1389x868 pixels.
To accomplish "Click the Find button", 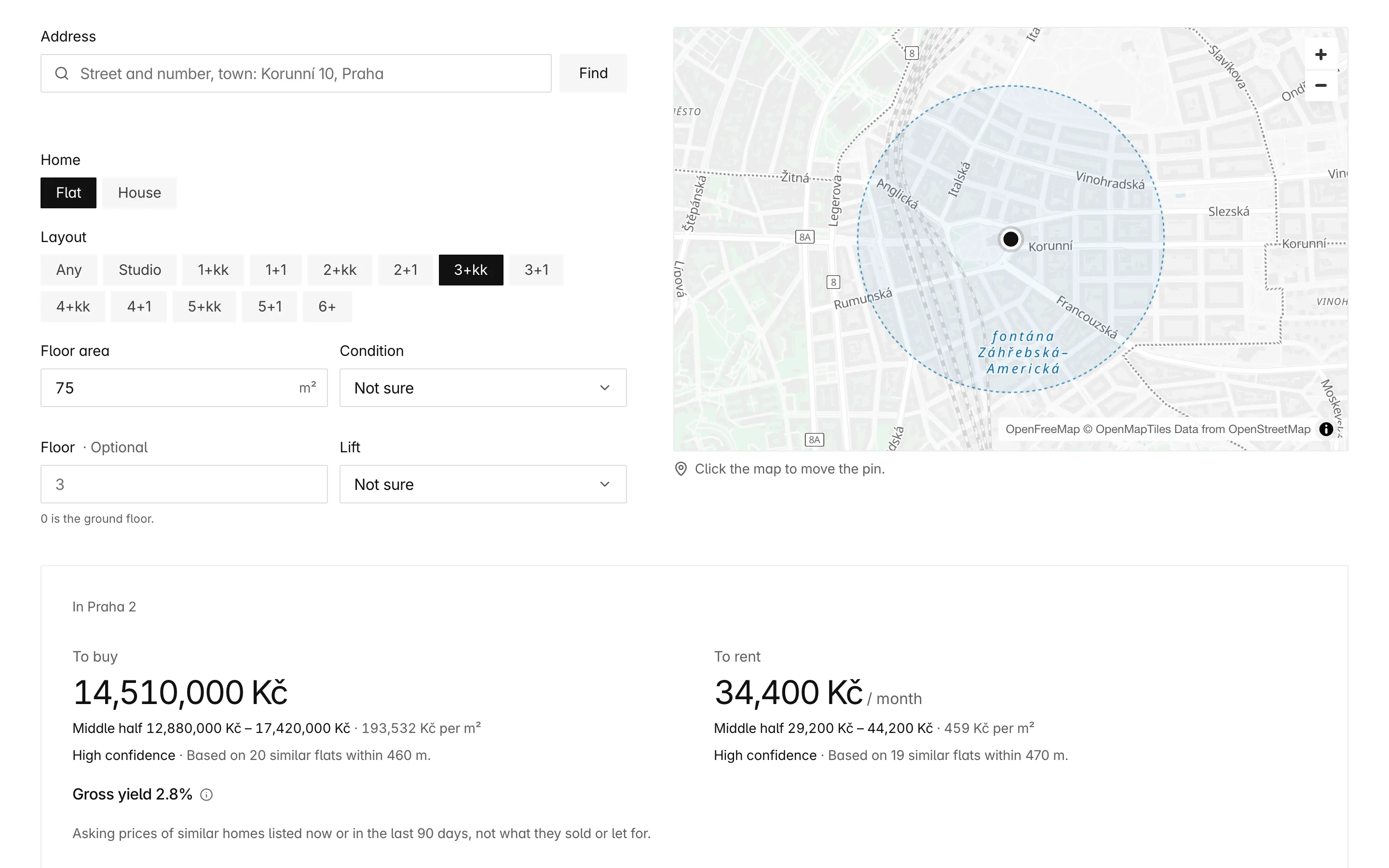I will [593, 73].
